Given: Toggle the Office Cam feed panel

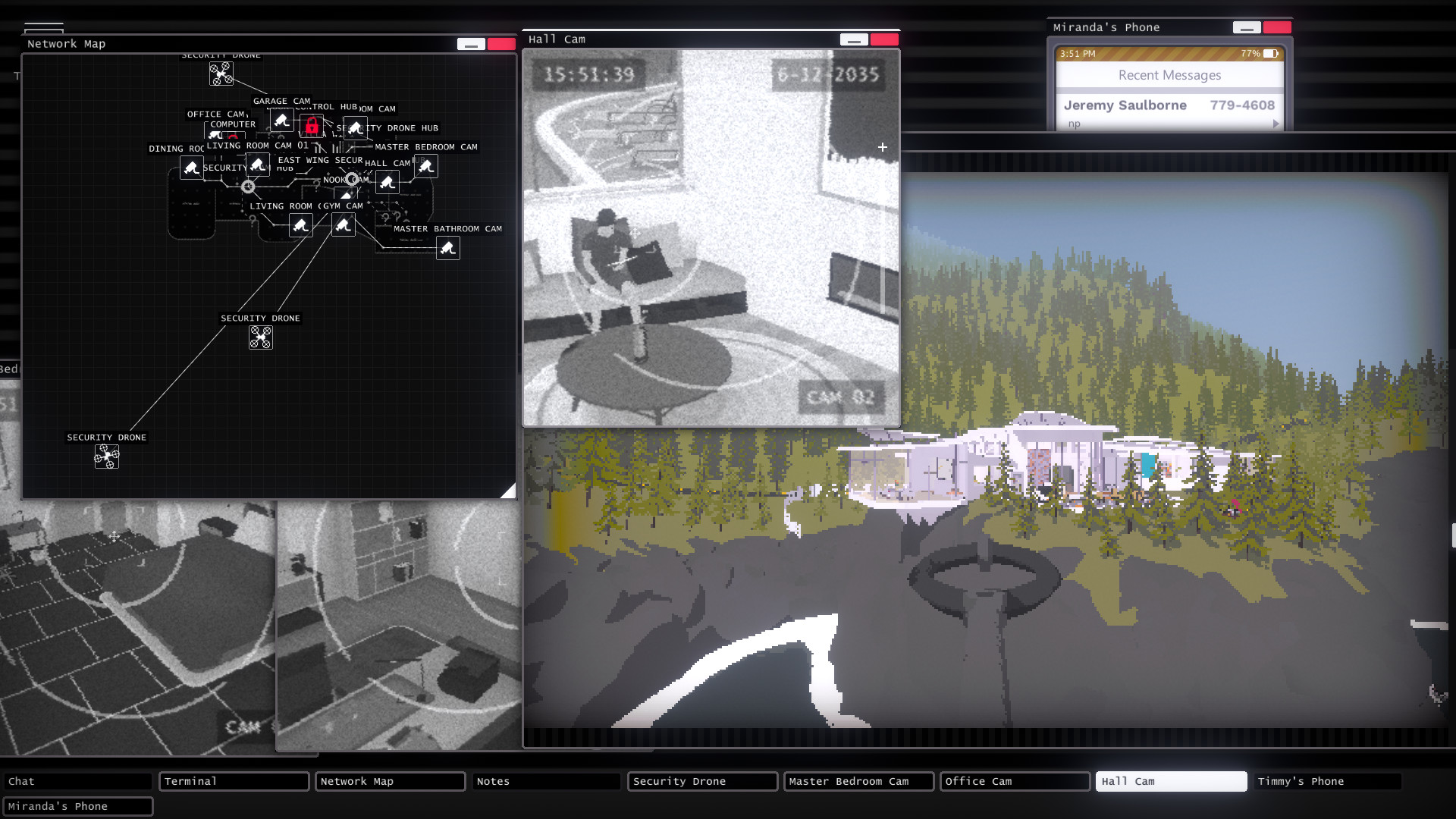Looking at the screenshot, I should click(1014, 781).
